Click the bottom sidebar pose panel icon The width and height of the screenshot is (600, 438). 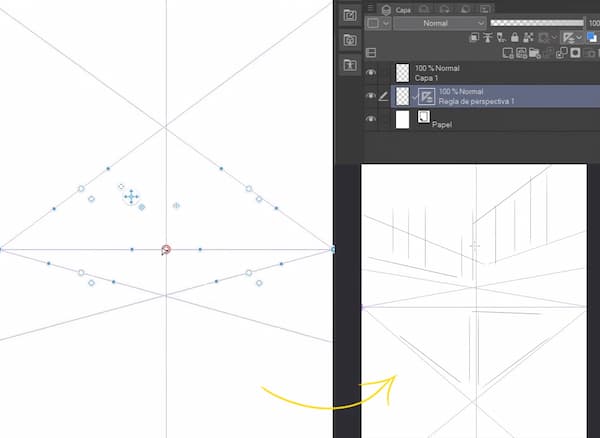349,65
